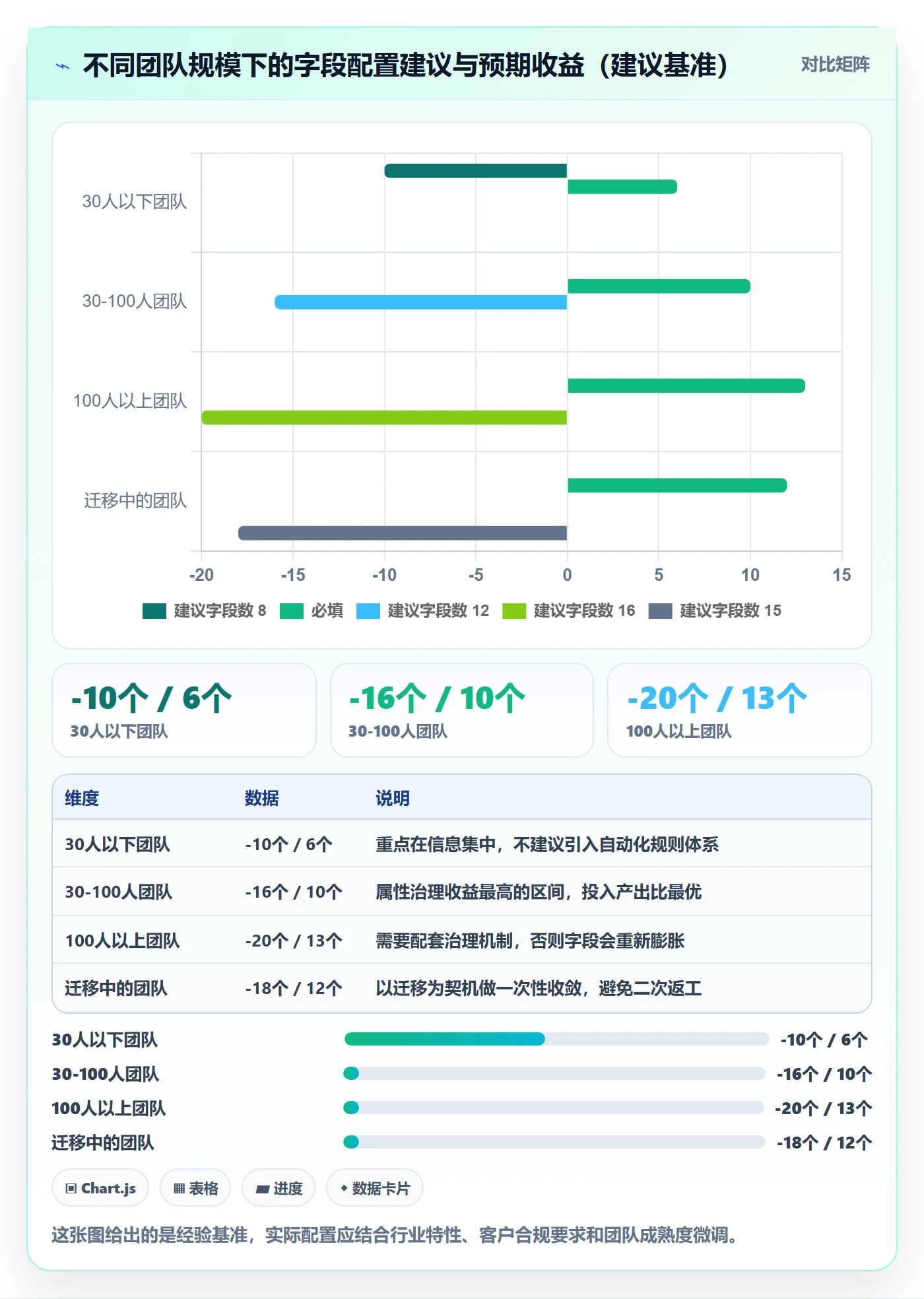This screenshot has height=1299, width=924.
Task: Click table row cell 30-100人团队
Action: tap(119, 892)
